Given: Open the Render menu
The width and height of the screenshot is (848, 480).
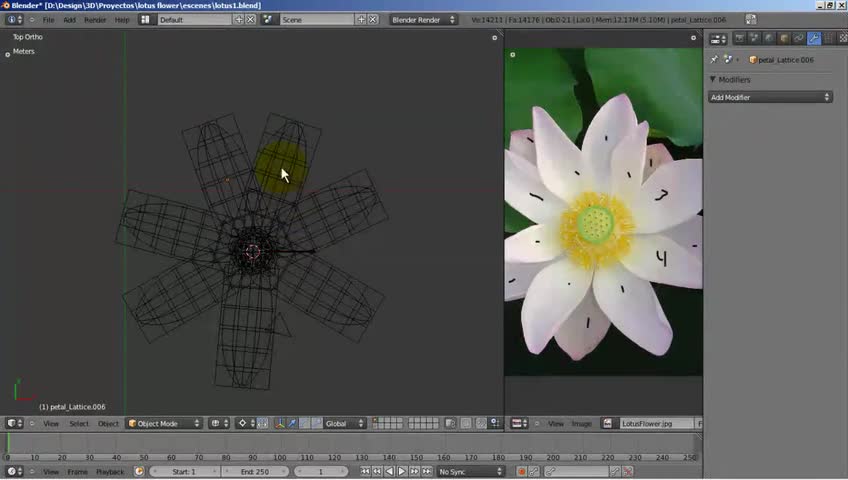Looking at the screenshot, I should [x=95, y=19].
